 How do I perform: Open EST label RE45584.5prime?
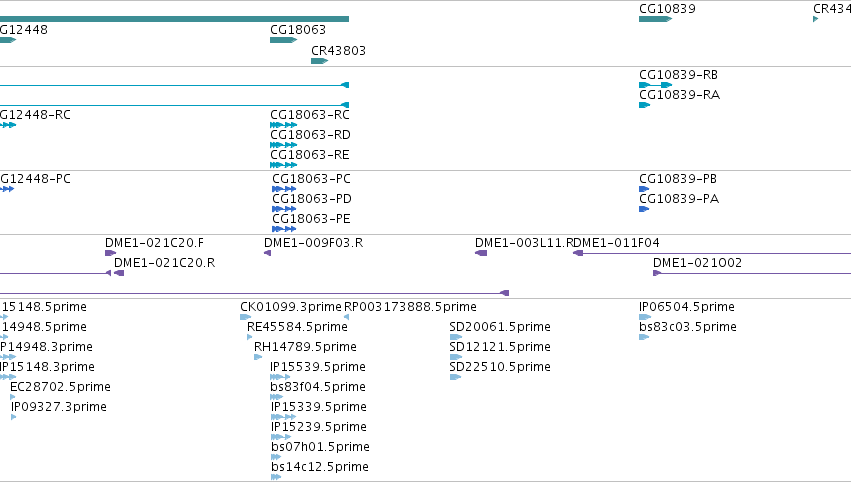297,327
